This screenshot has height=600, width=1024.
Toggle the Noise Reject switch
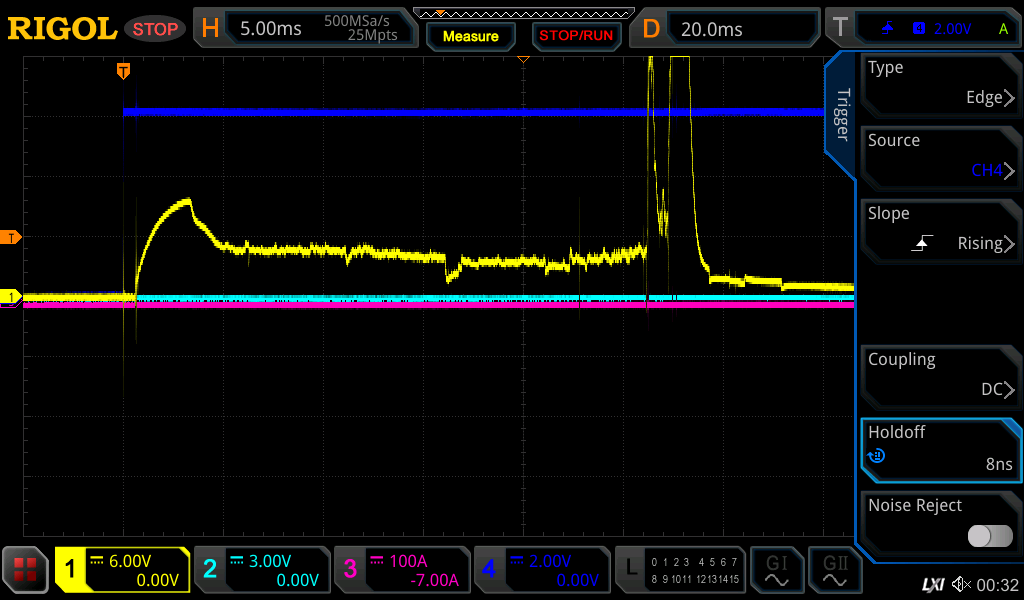(989, 536)
